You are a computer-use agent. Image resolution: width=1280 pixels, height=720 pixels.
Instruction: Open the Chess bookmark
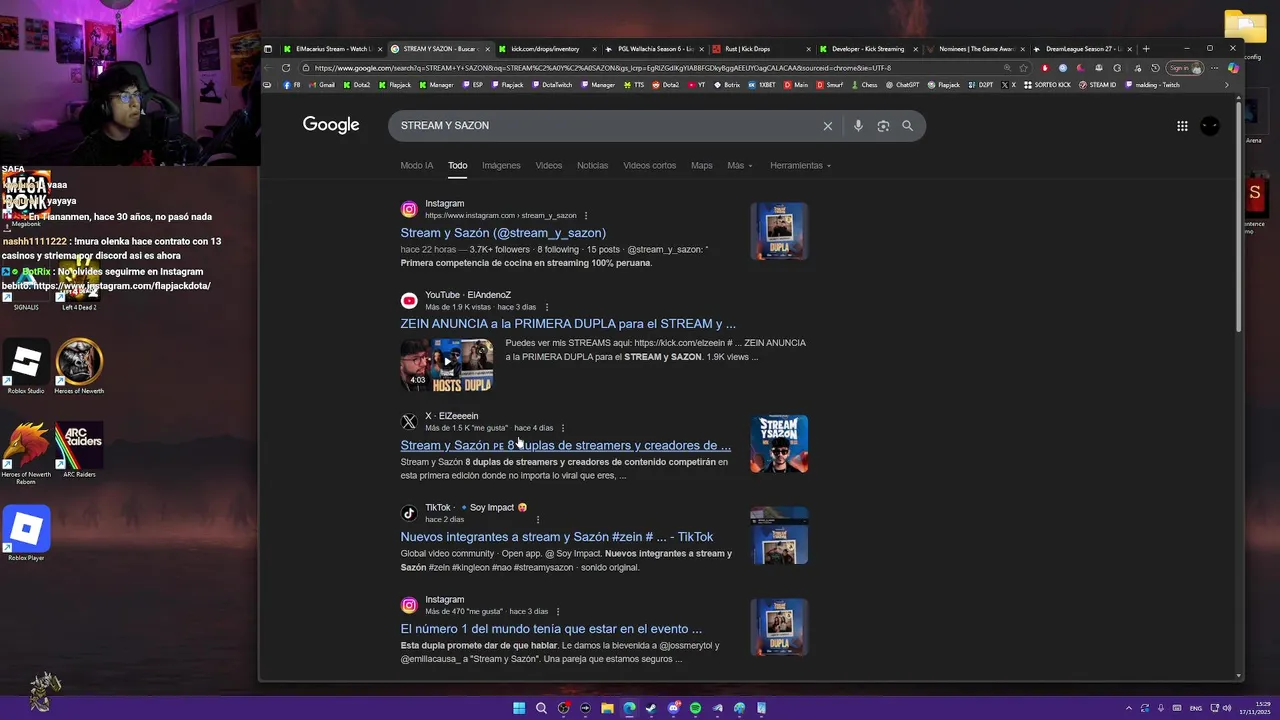pyautogui.click(x=864, y=85)
